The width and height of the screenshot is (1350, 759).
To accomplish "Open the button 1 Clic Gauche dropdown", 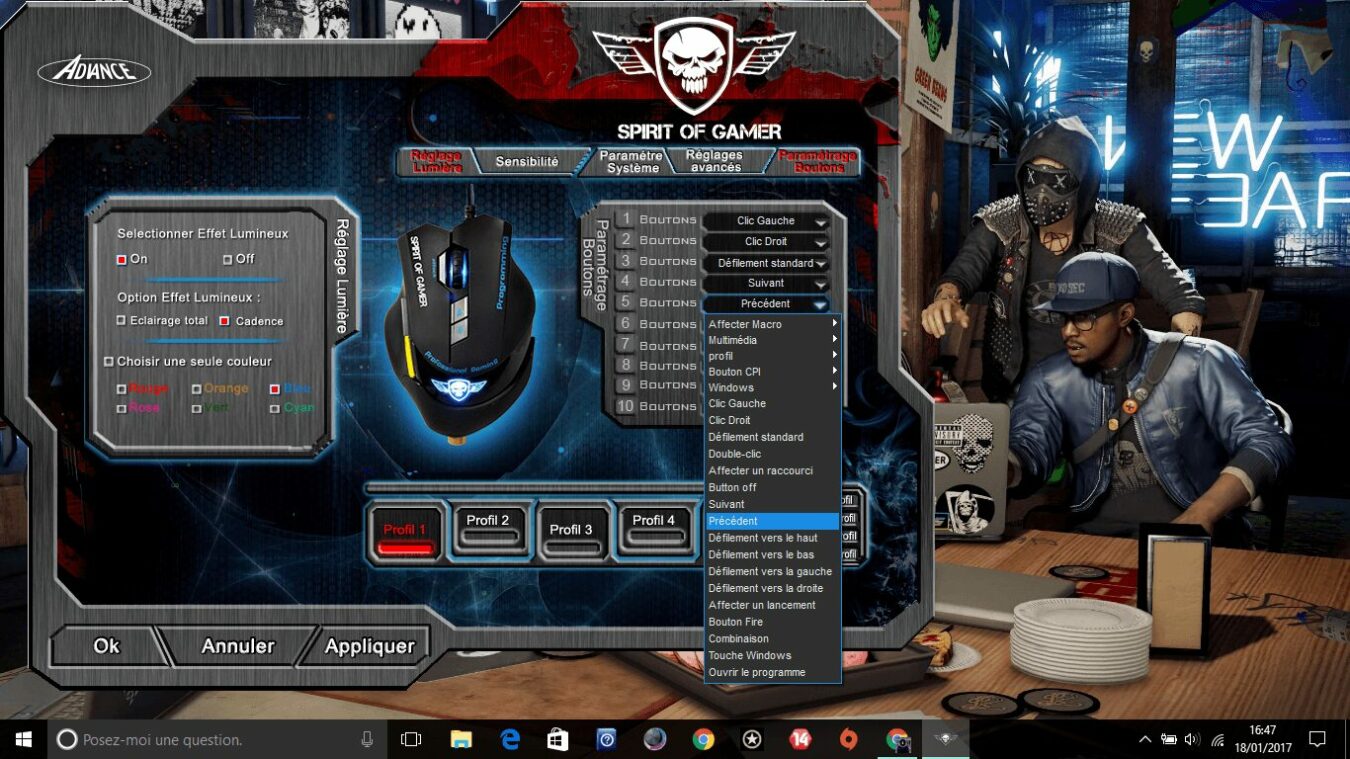I will (766, 221).
